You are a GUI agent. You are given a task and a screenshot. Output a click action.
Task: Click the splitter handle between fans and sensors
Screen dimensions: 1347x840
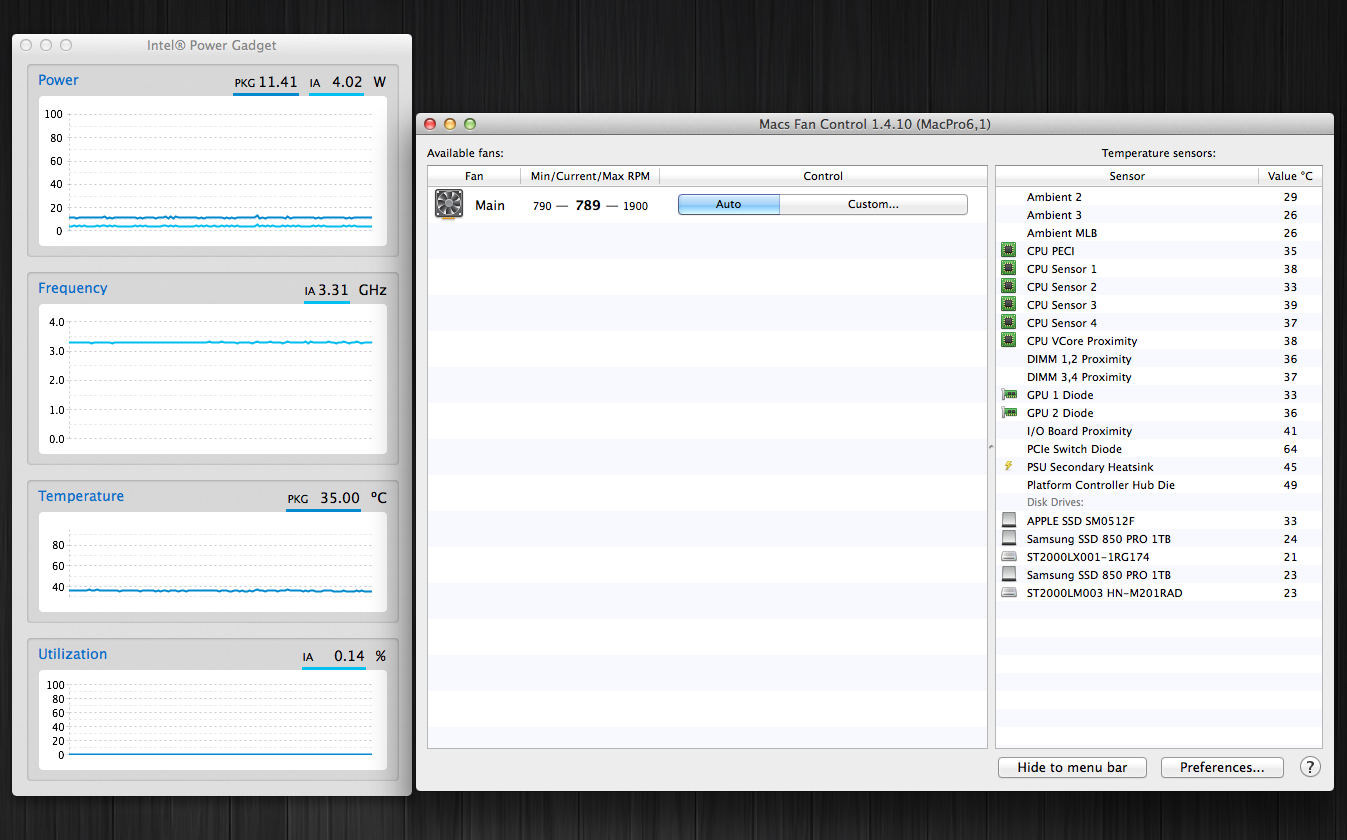pos(991,447)
